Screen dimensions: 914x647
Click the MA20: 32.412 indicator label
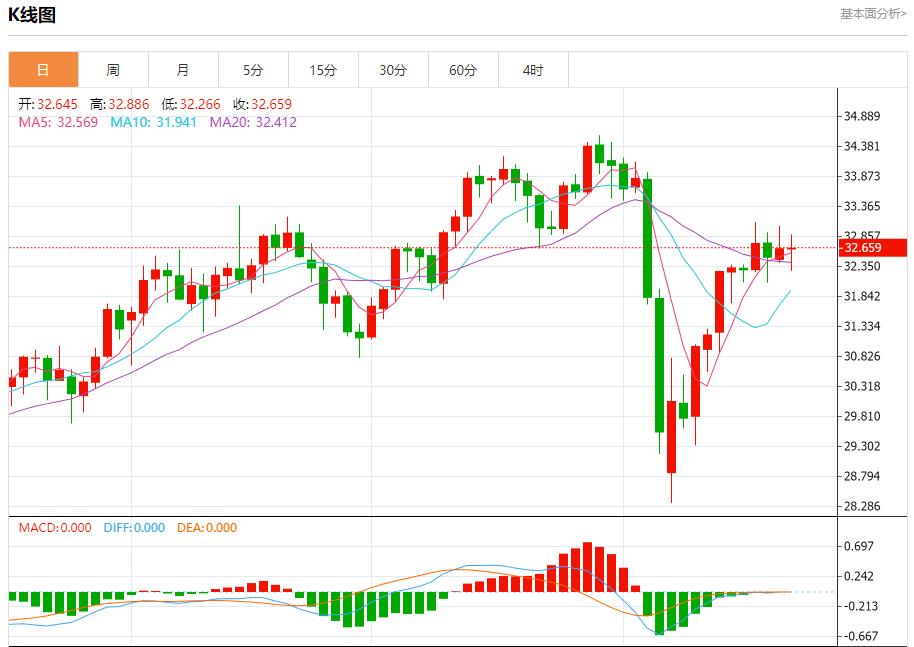253,122
